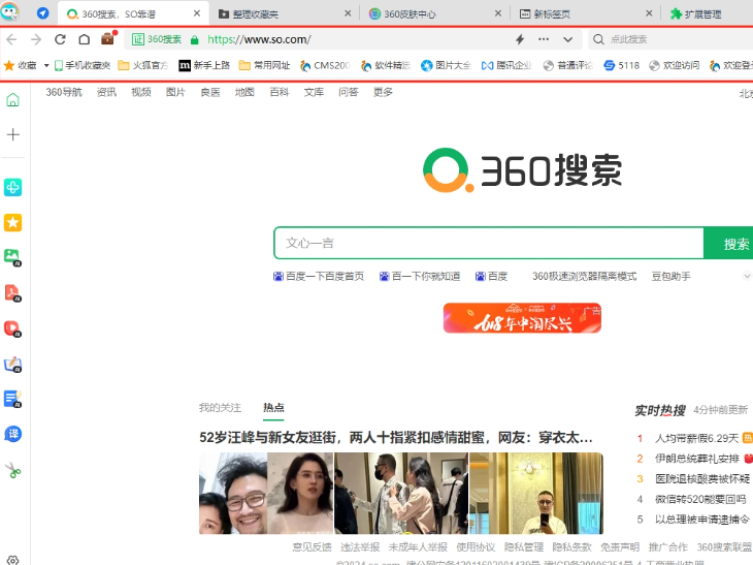The image size is (753, 565).
Task: Open hot search 人均带薪假6.29天
Action: tap(696, 438)
